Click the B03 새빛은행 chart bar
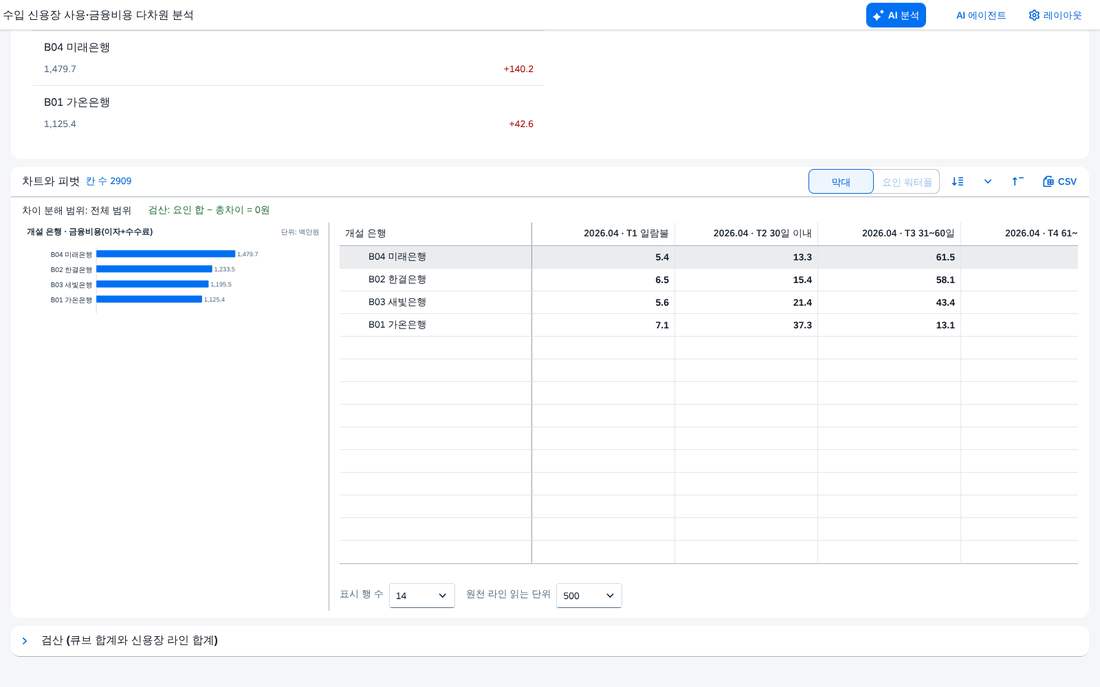The height and width of the screenshot is (687, 1100). (x=152, y=284)
